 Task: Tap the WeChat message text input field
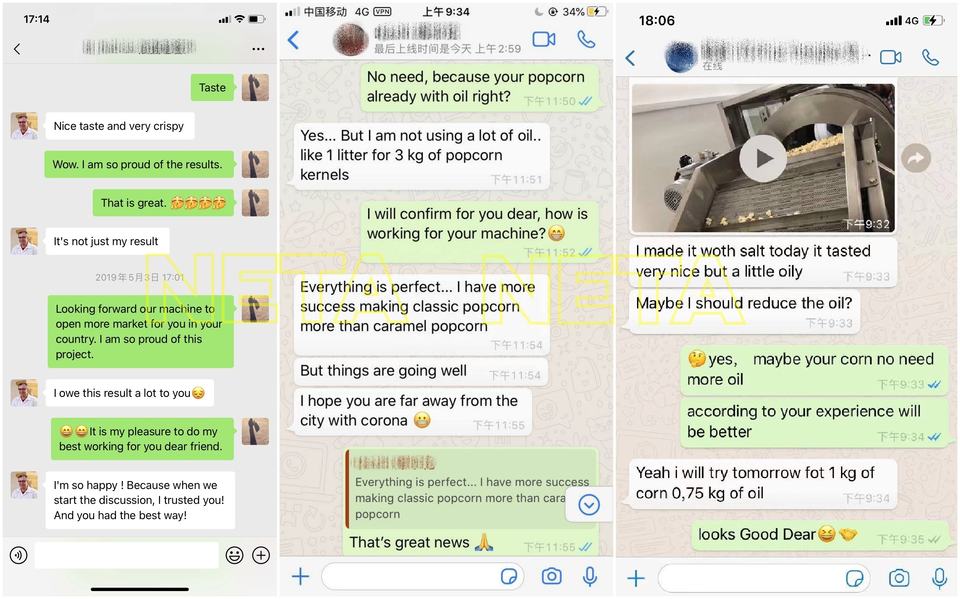tap(127, 556)
